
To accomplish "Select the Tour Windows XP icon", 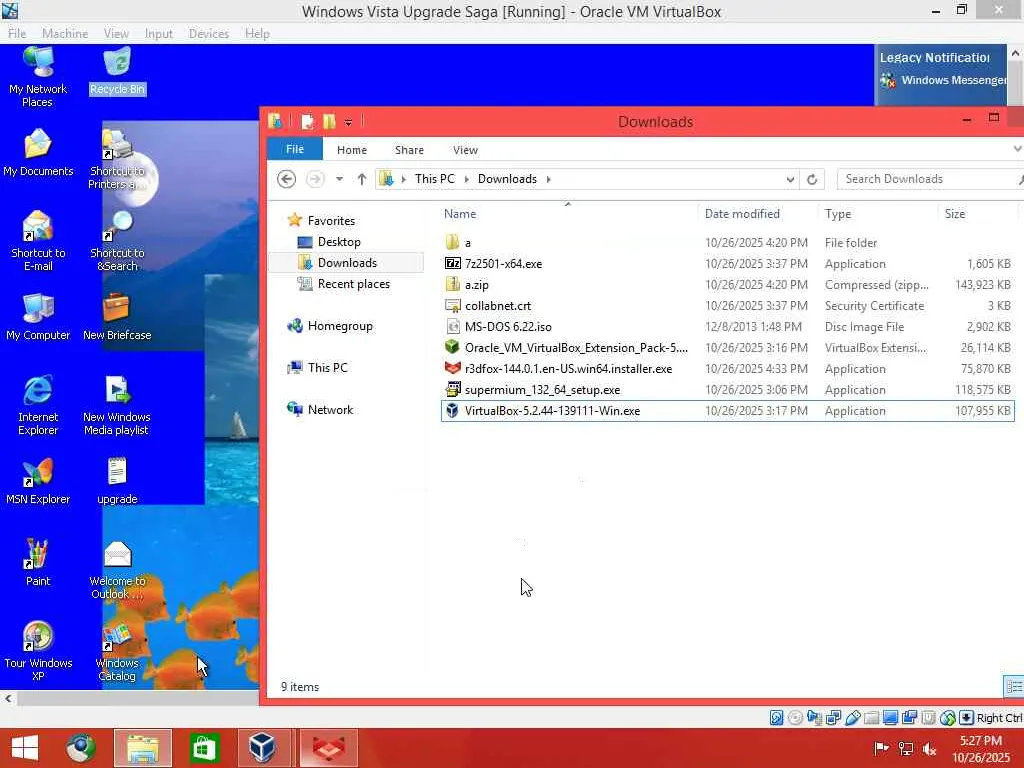I will 38,650.
